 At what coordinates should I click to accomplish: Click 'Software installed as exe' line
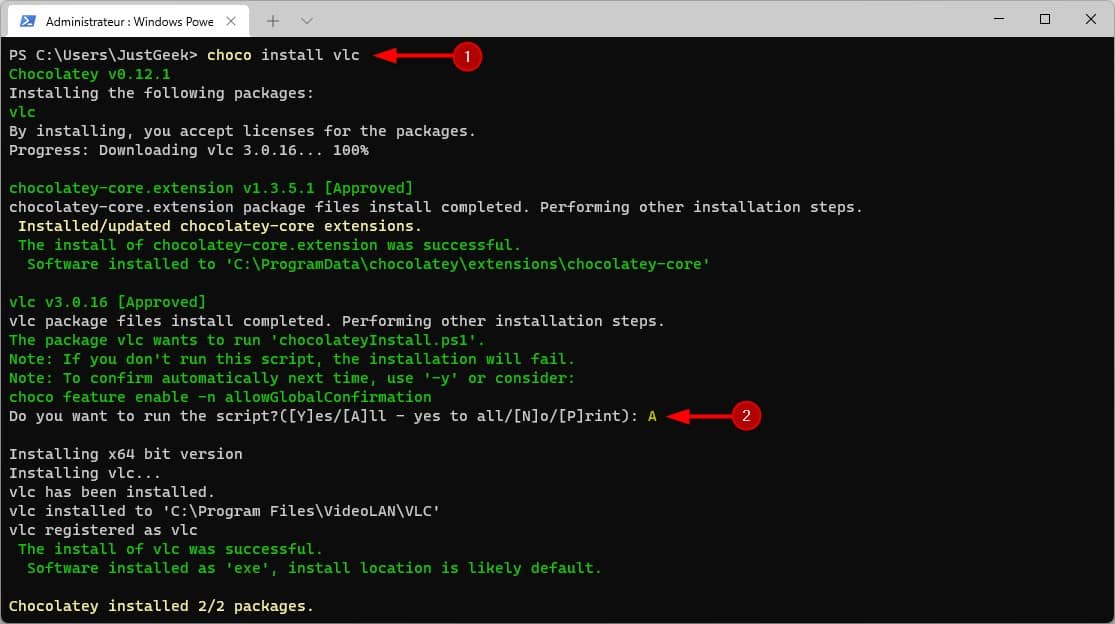click(x=314, y=568)
